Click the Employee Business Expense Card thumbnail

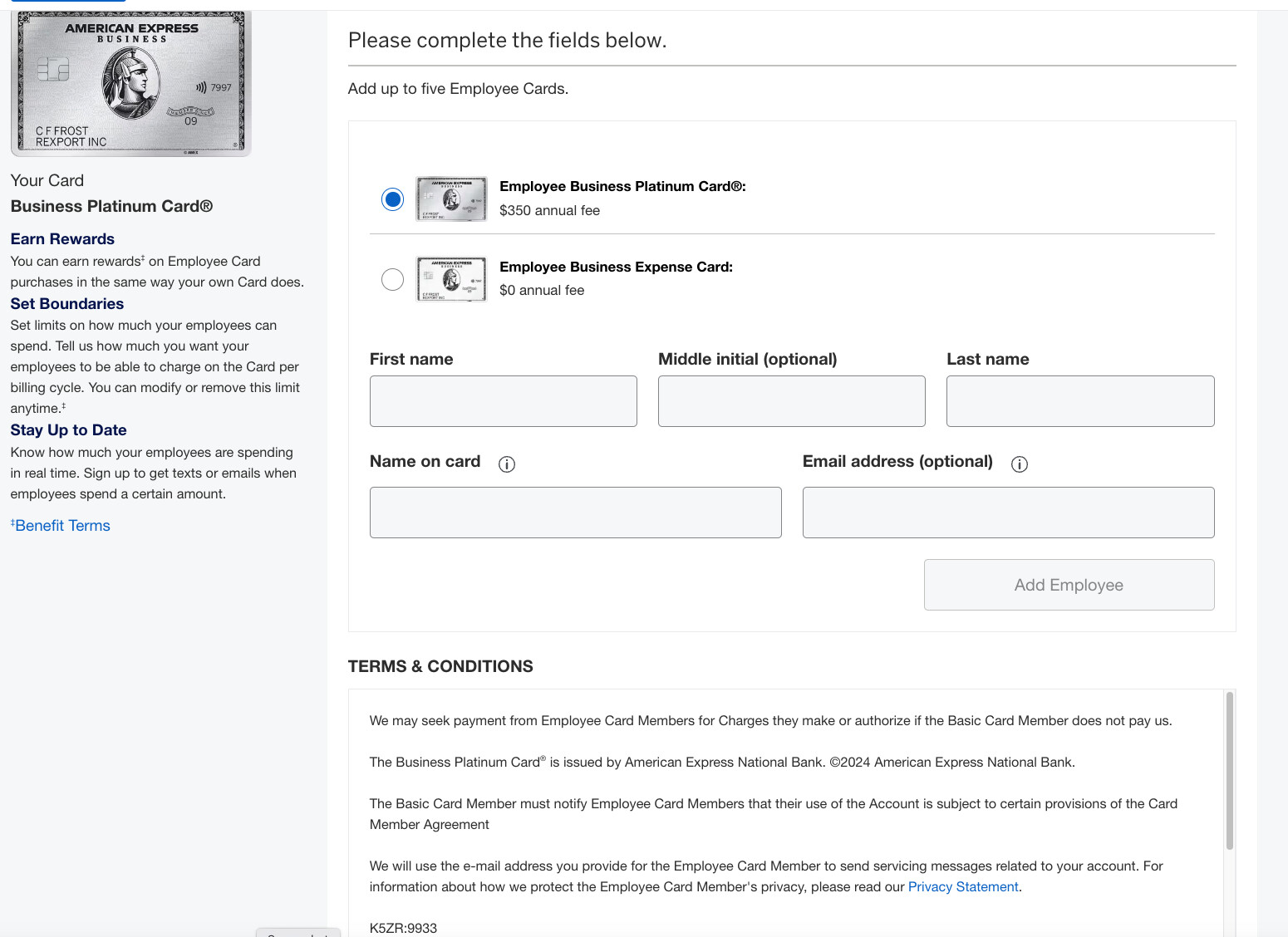[451, 279]
